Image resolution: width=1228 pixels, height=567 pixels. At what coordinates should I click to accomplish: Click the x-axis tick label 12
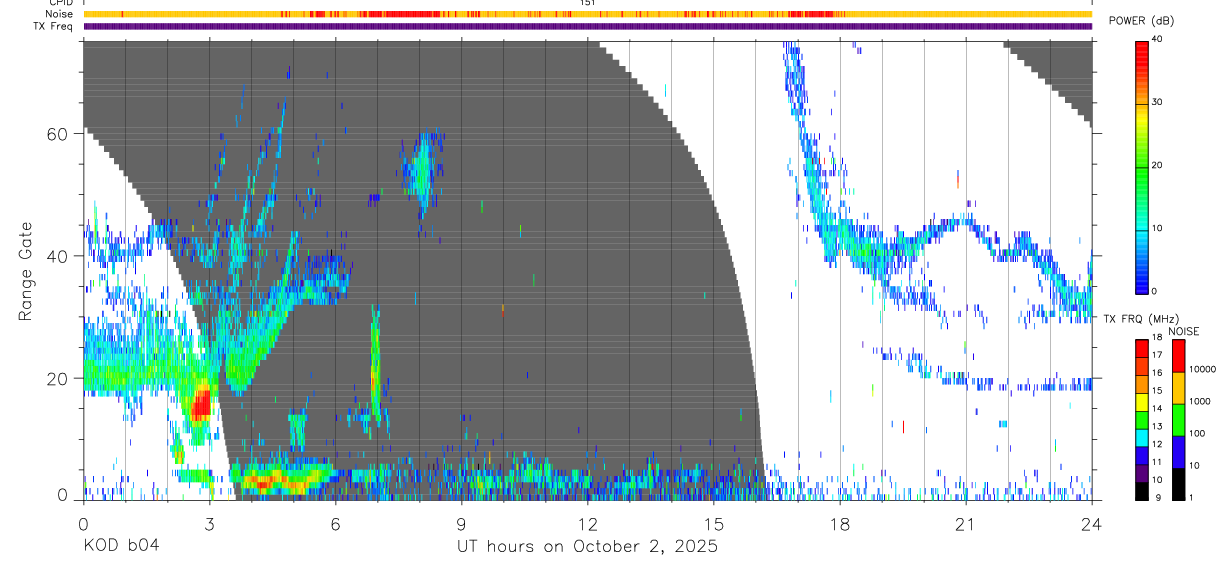(x=588, y=523)
